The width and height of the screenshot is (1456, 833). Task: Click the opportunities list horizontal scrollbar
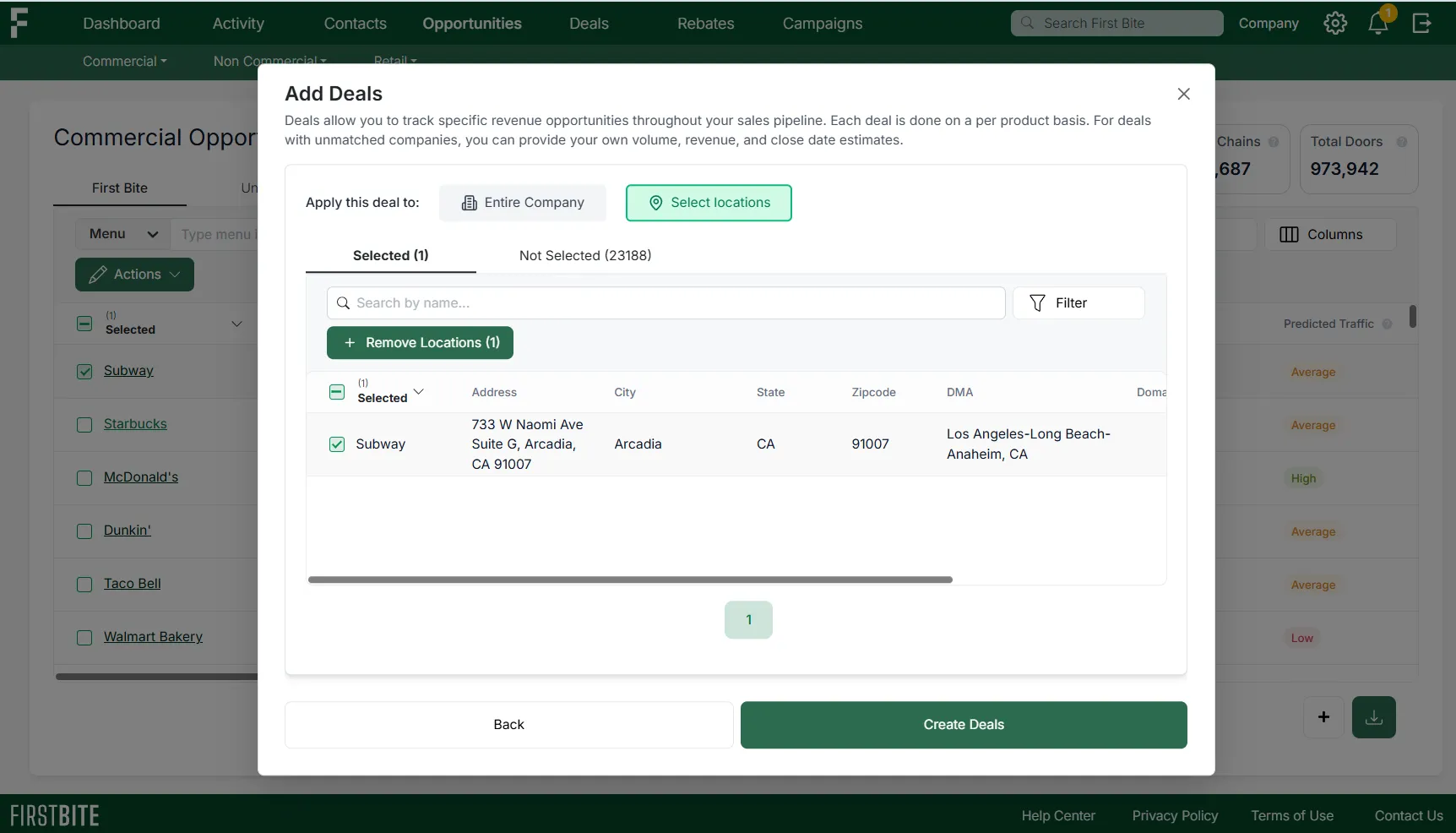[157, 677]
